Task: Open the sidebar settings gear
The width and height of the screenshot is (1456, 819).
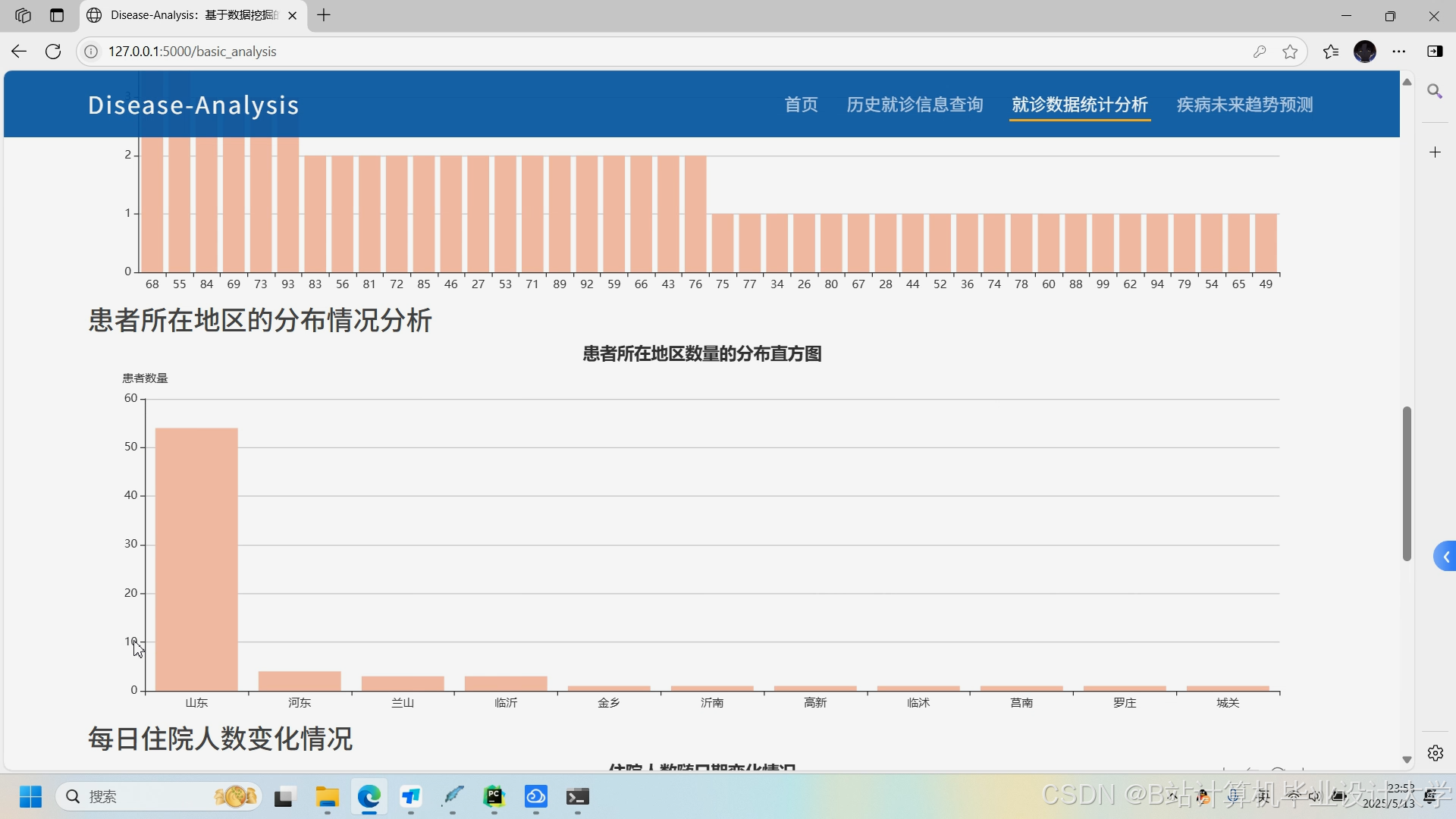Action: click(x=1435, y=753)
